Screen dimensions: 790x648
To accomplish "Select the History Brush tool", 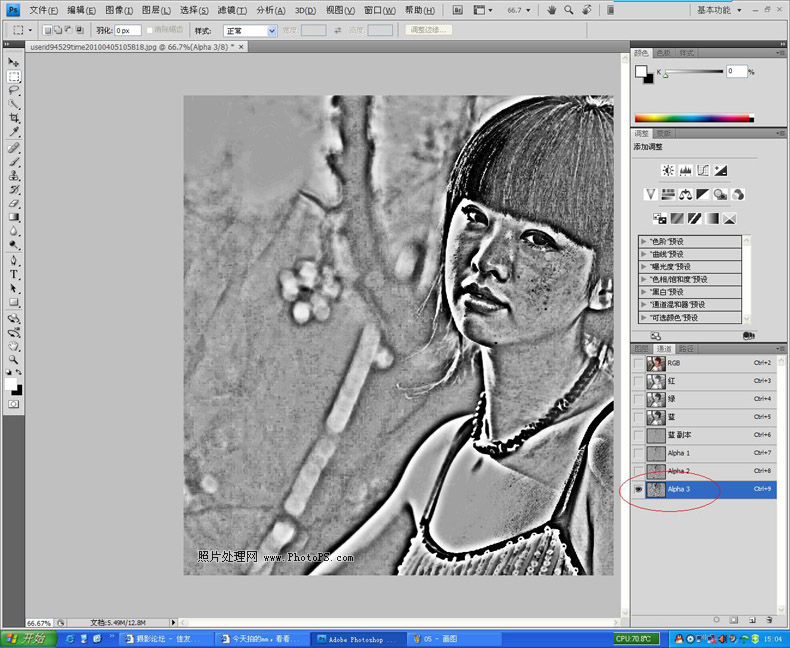I will tap(14, 189).
